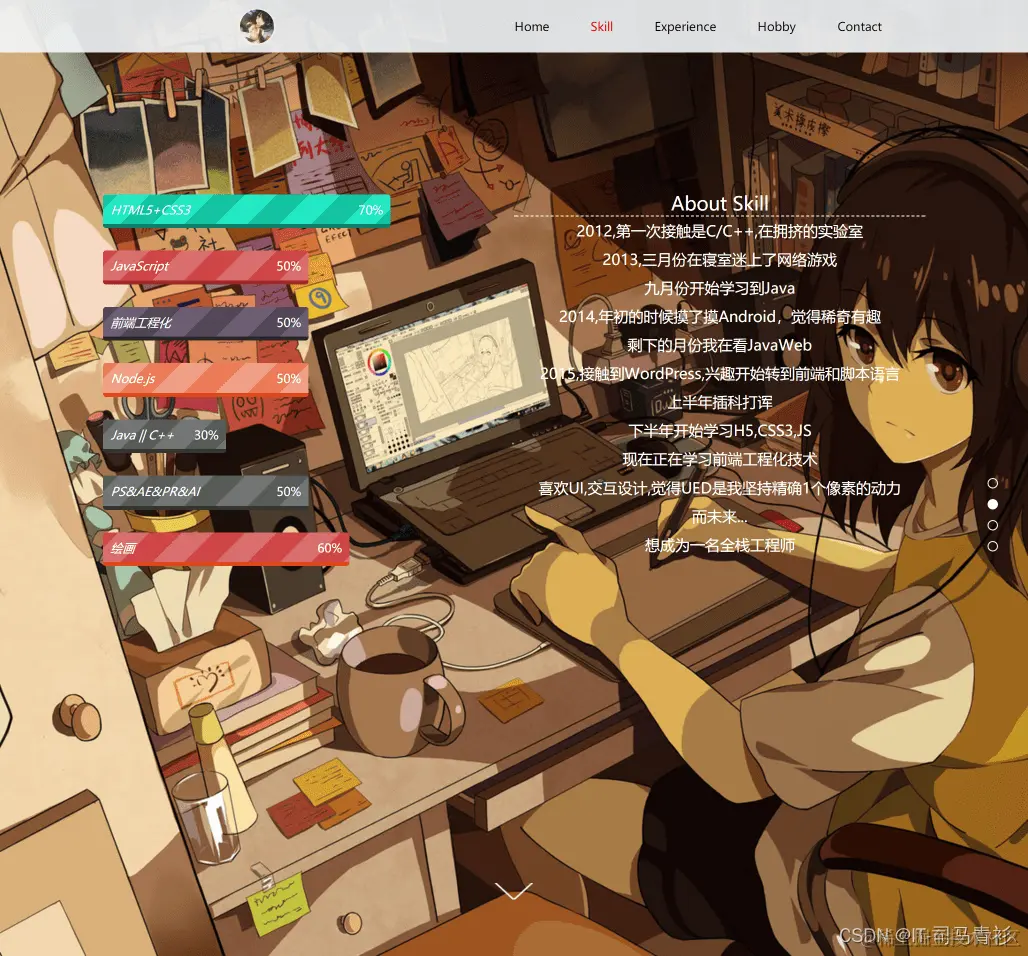
Task: Select the third page indicator dot
Action: (x=993, y=525)
